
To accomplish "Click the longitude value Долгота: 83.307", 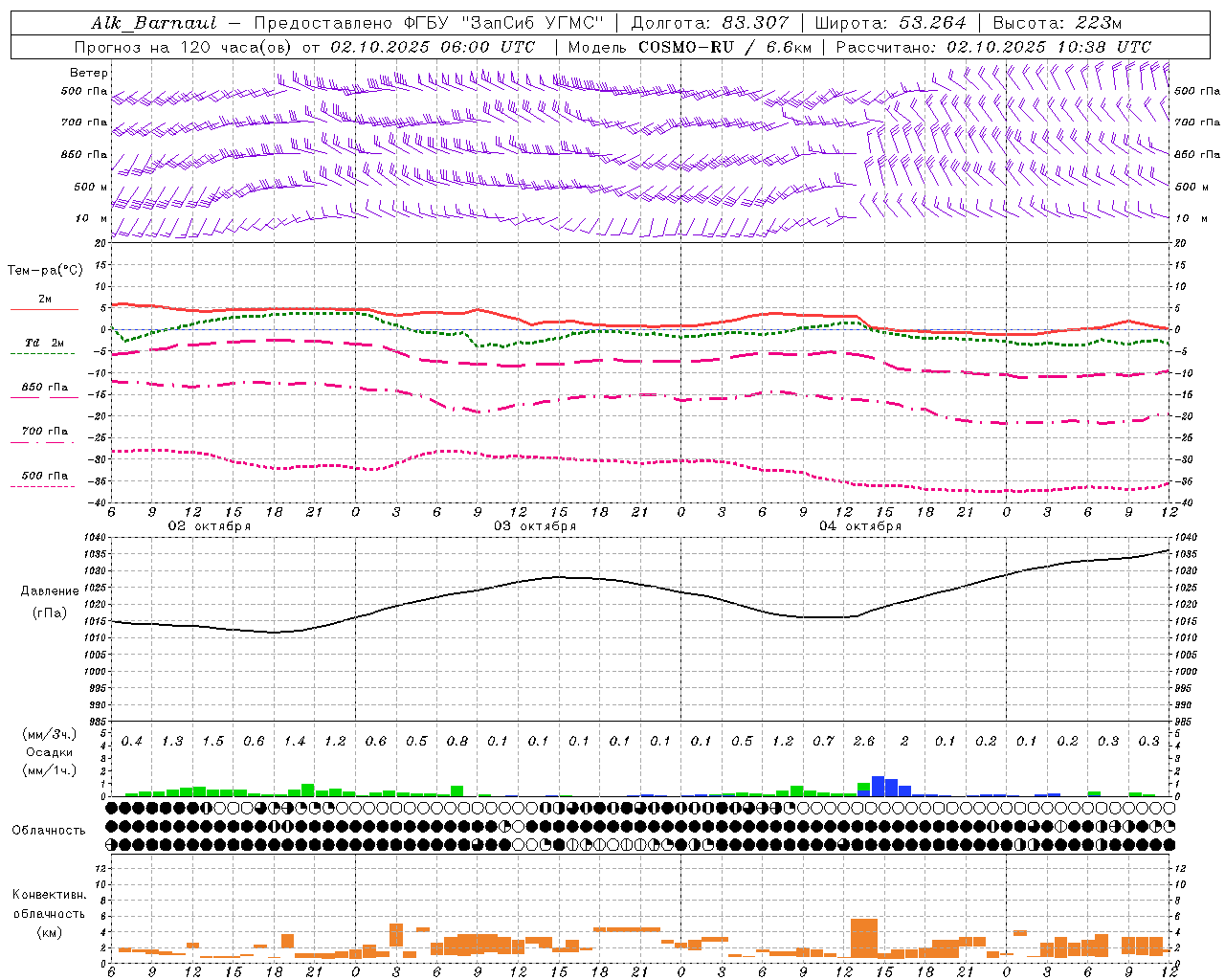I will (710, 23).
